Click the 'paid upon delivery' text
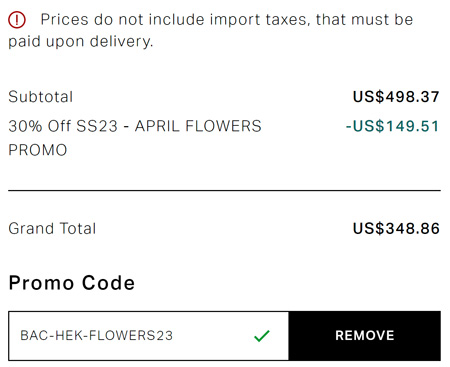The height and width of the screenshot is (367, 450). tap(80, 42)
